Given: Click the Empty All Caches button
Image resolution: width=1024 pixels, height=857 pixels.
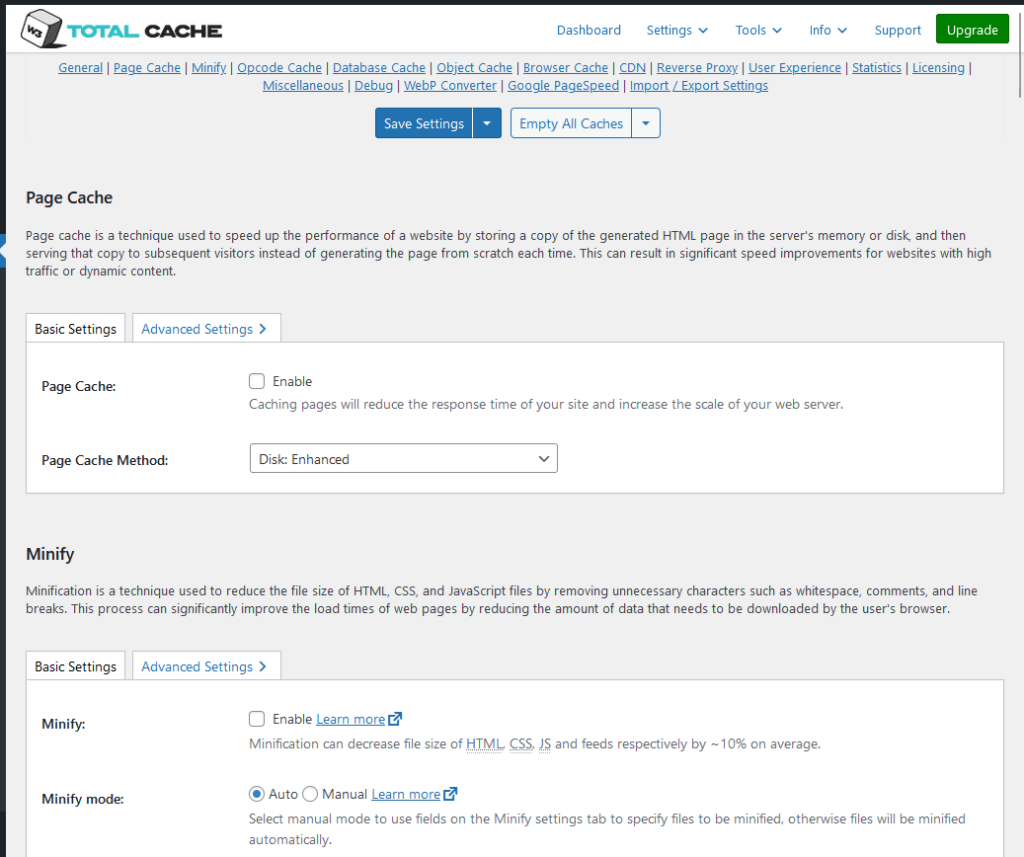Looking at the screenshot, I should (571, 123).
